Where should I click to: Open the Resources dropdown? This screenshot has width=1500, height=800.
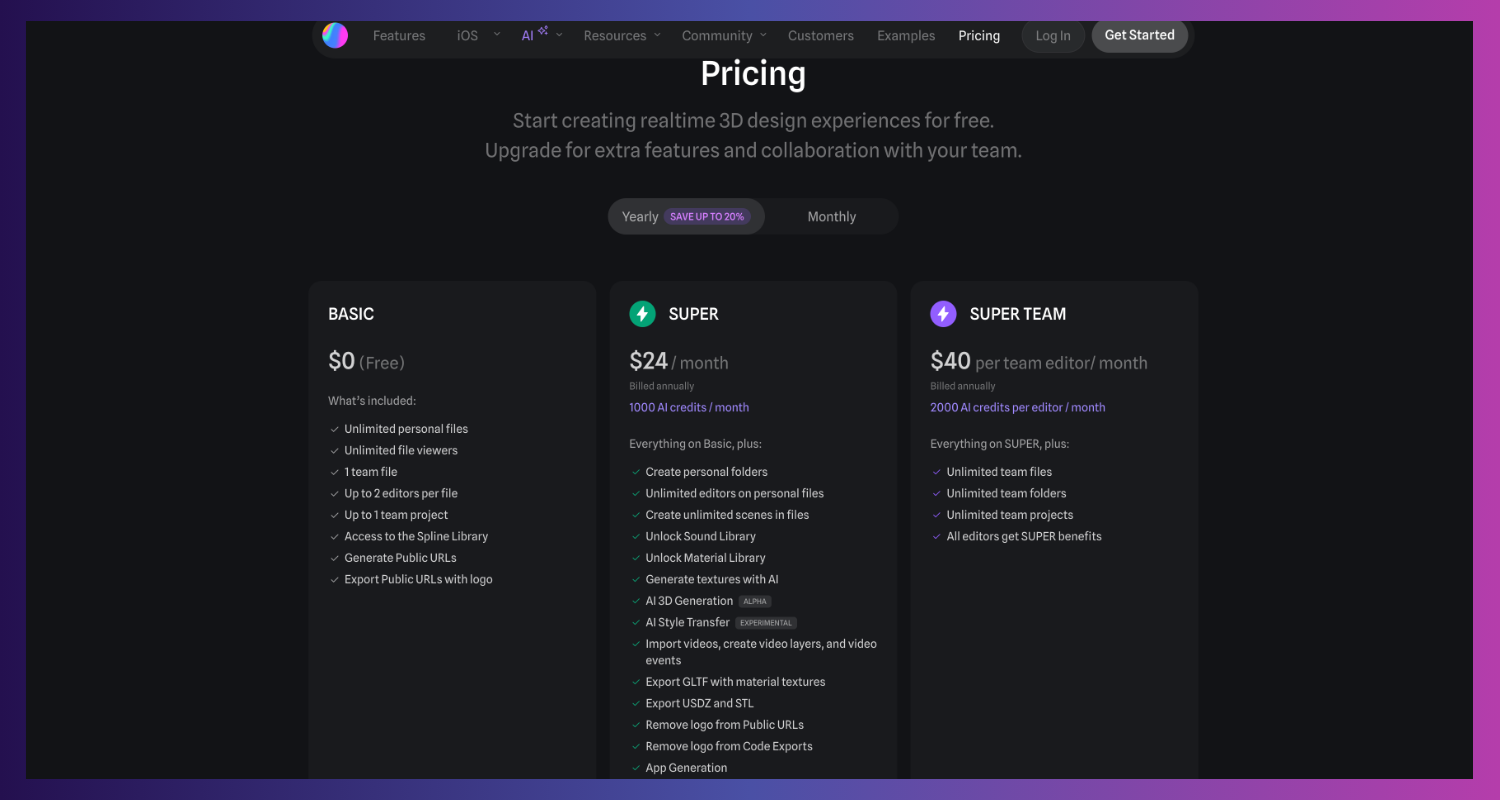622,36
